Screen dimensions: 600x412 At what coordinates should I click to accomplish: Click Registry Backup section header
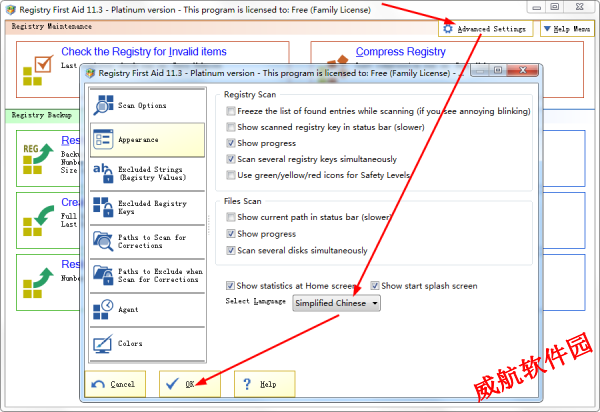pos(41,115)
